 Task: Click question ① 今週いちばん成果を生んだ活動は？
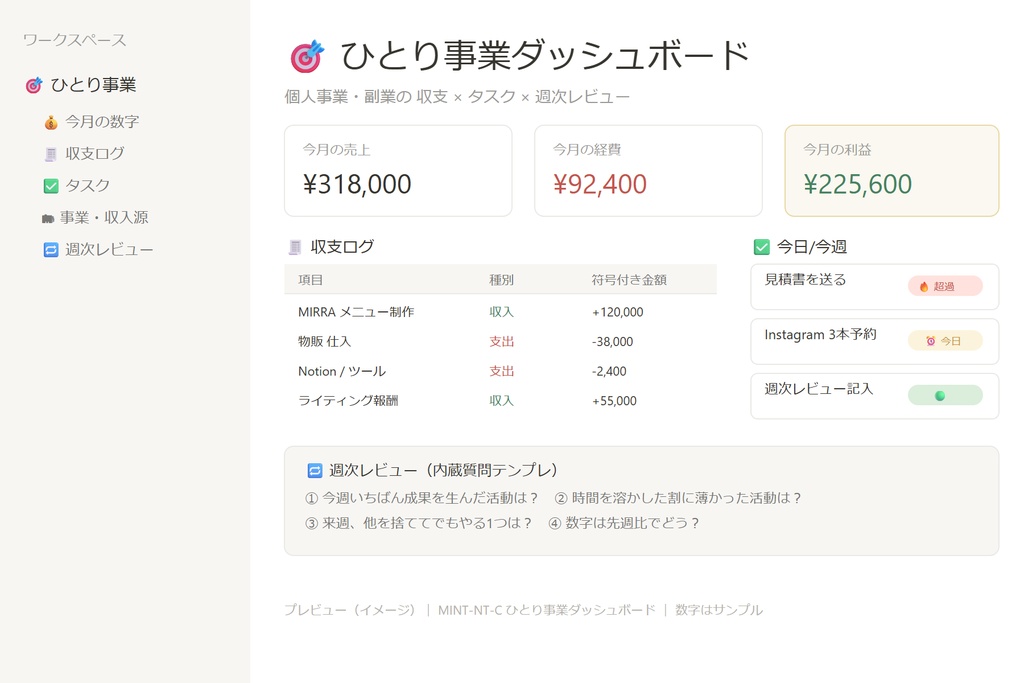(x=422, y=499)
